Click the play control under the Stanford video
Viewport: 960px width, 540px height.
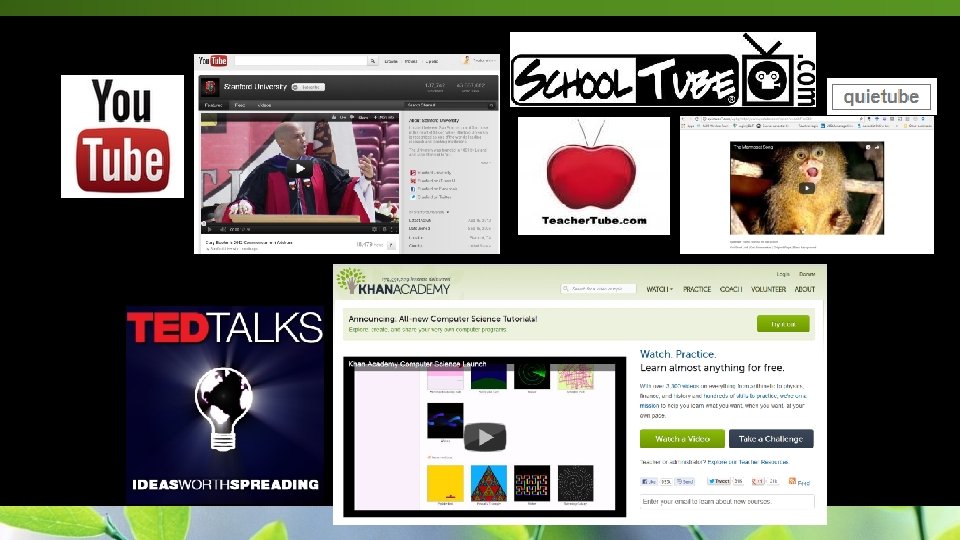pyautogui.click(x=209, y=230)
